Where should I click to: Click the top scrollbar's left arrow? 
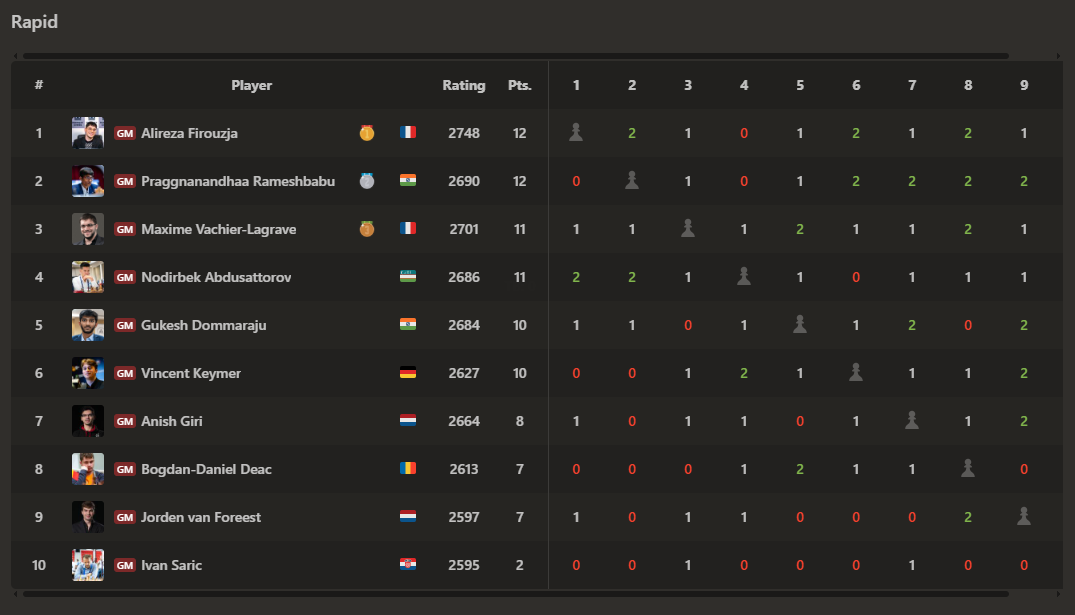(x=16, y=56)
